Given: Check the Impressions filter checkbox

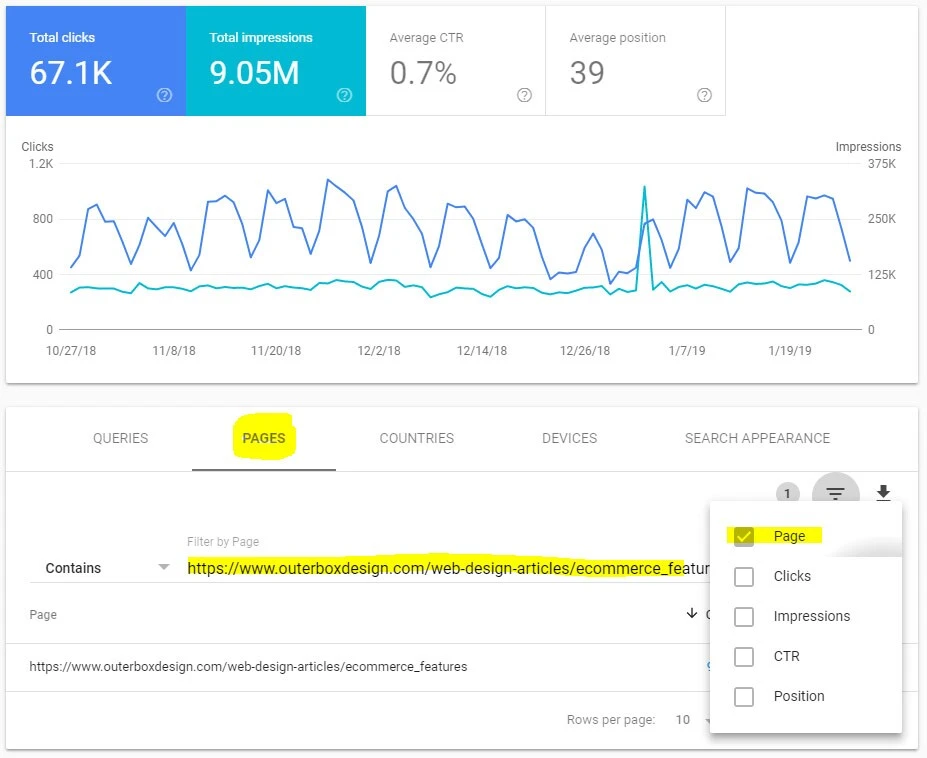Looking at the screenshot, I should [x=744, y=616].
